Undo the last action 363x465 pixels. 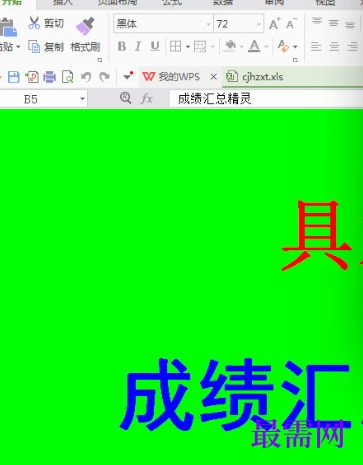[86, 77]
